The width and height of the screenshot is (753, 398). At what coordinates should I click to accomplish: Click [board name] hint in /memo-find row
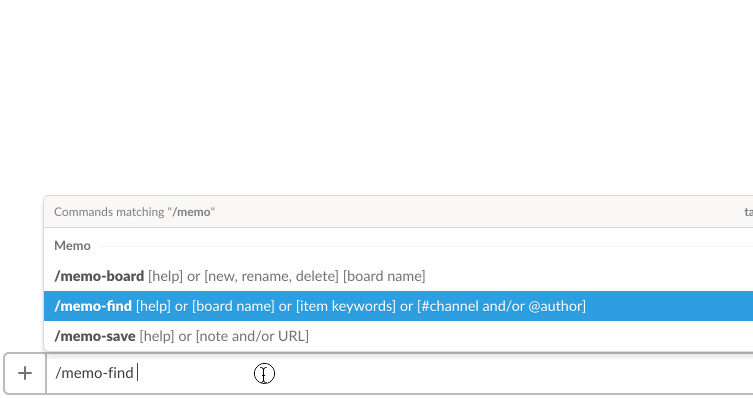pyautogui.click(x=233, y=306)
